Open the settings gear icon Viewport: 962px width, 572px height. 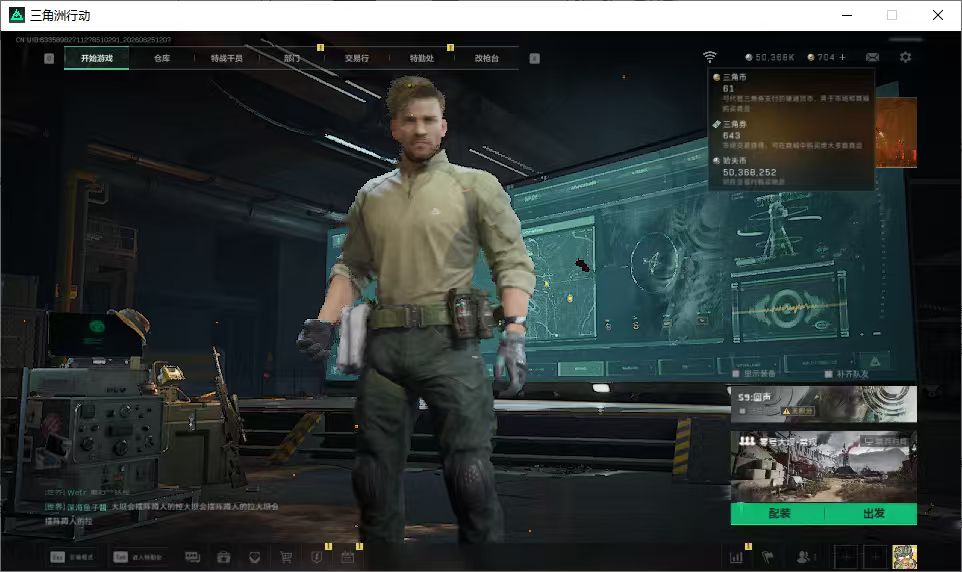click(905, 57)
